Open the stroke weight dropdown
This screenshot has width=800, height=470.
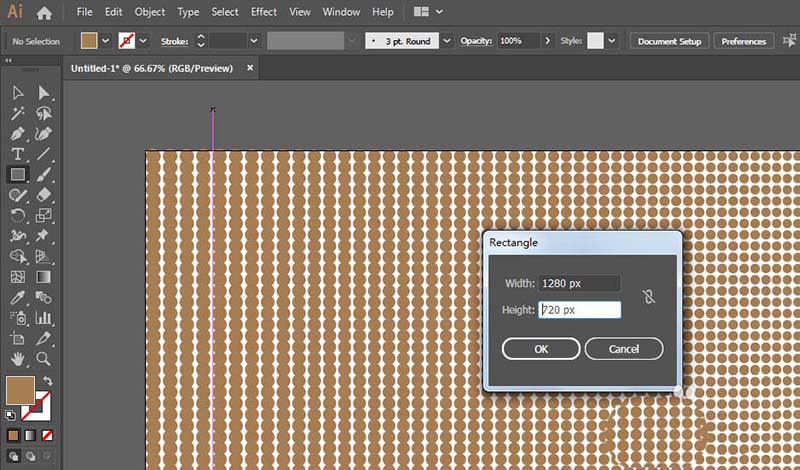[254, 41]
